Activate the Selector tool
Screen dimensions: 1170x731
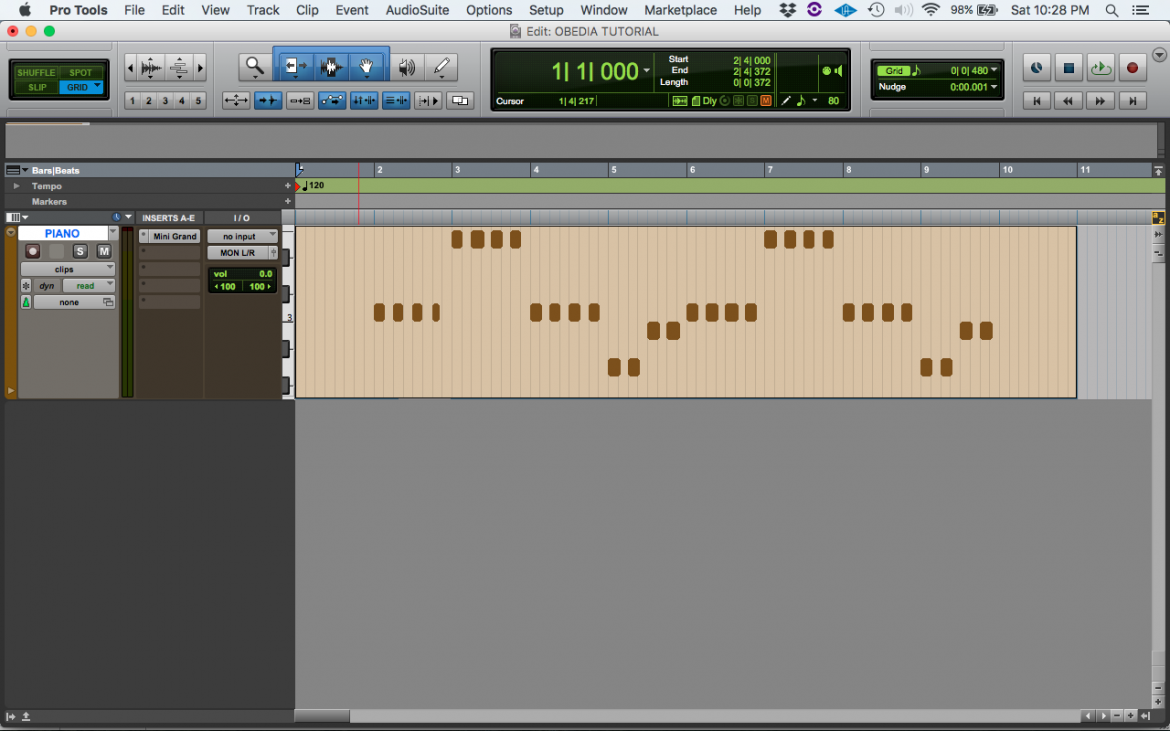tap(330, 66)
